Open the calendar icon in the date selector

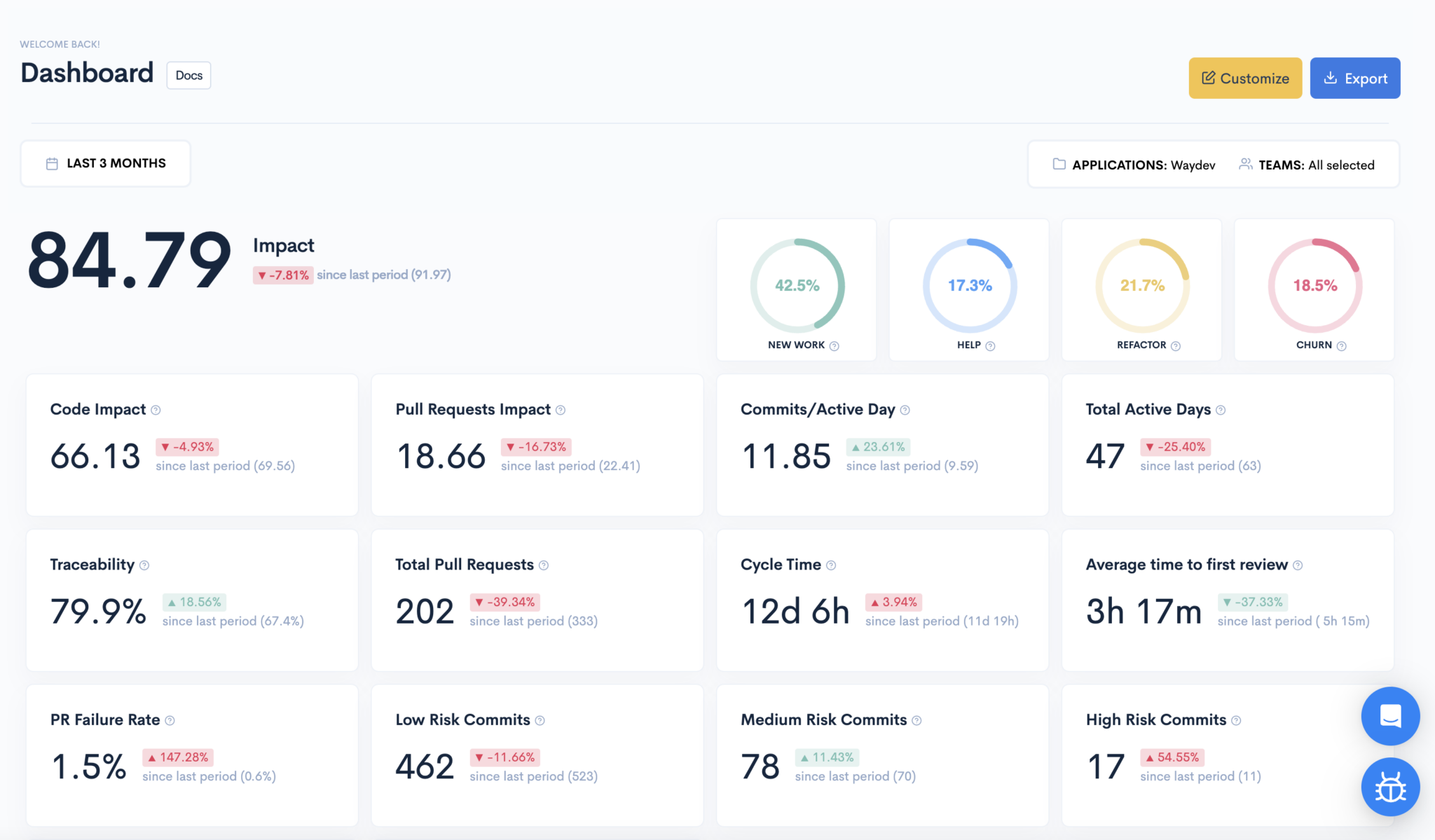(x=51, y=163)
